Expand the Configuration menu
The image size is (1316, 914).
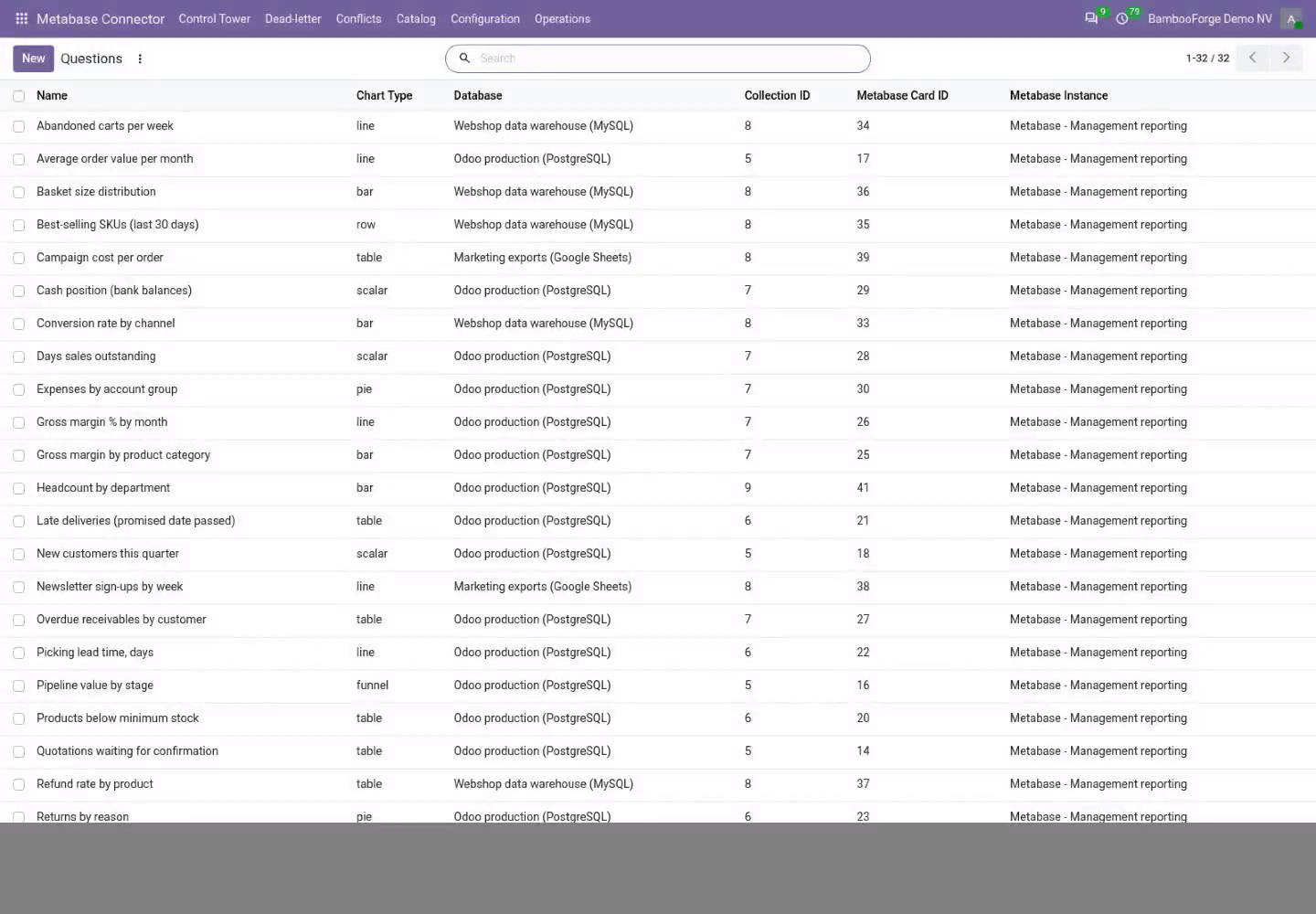(485, 18)
